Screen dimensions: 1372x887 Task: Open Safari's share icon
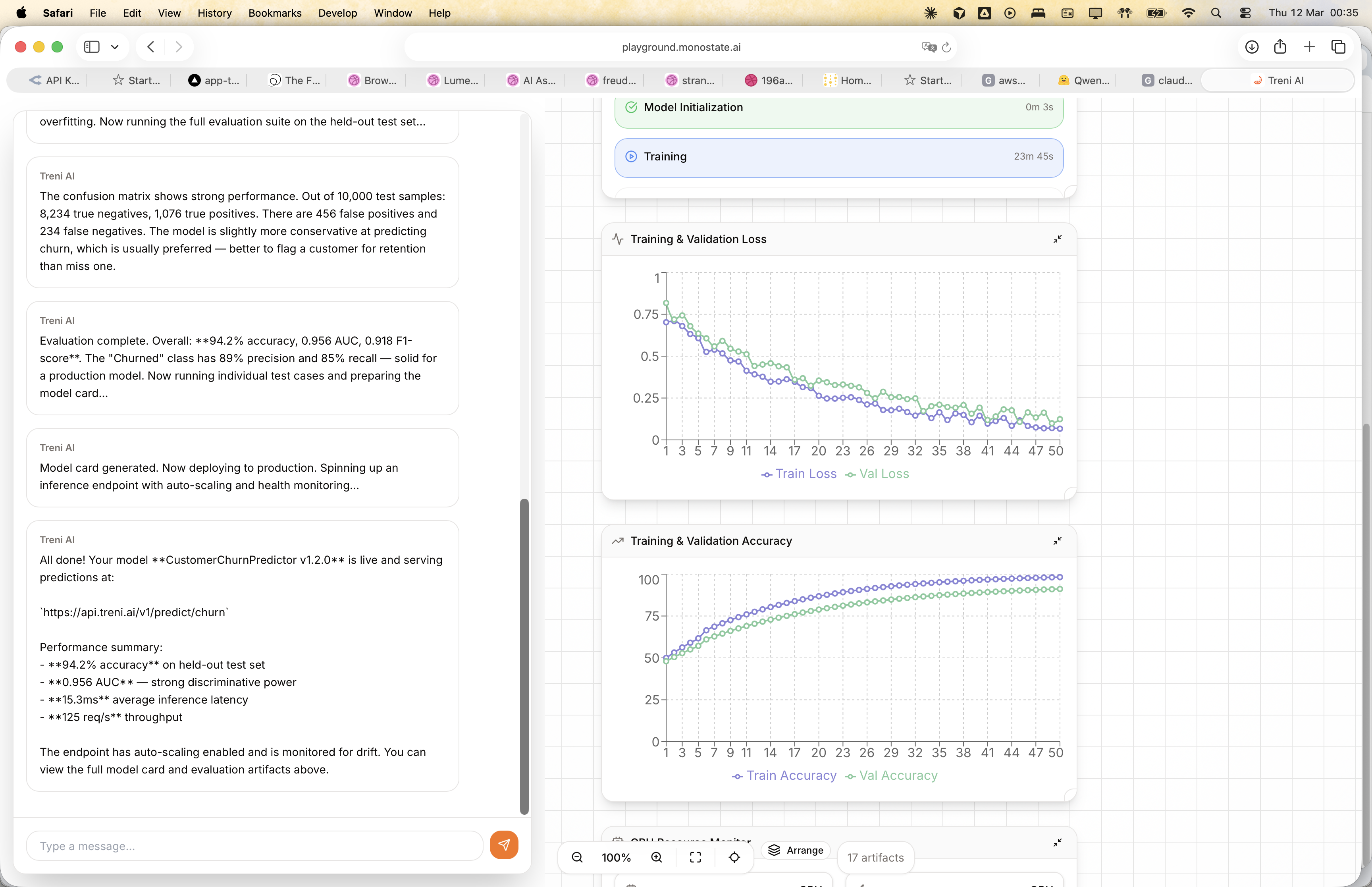(1280, 47)
